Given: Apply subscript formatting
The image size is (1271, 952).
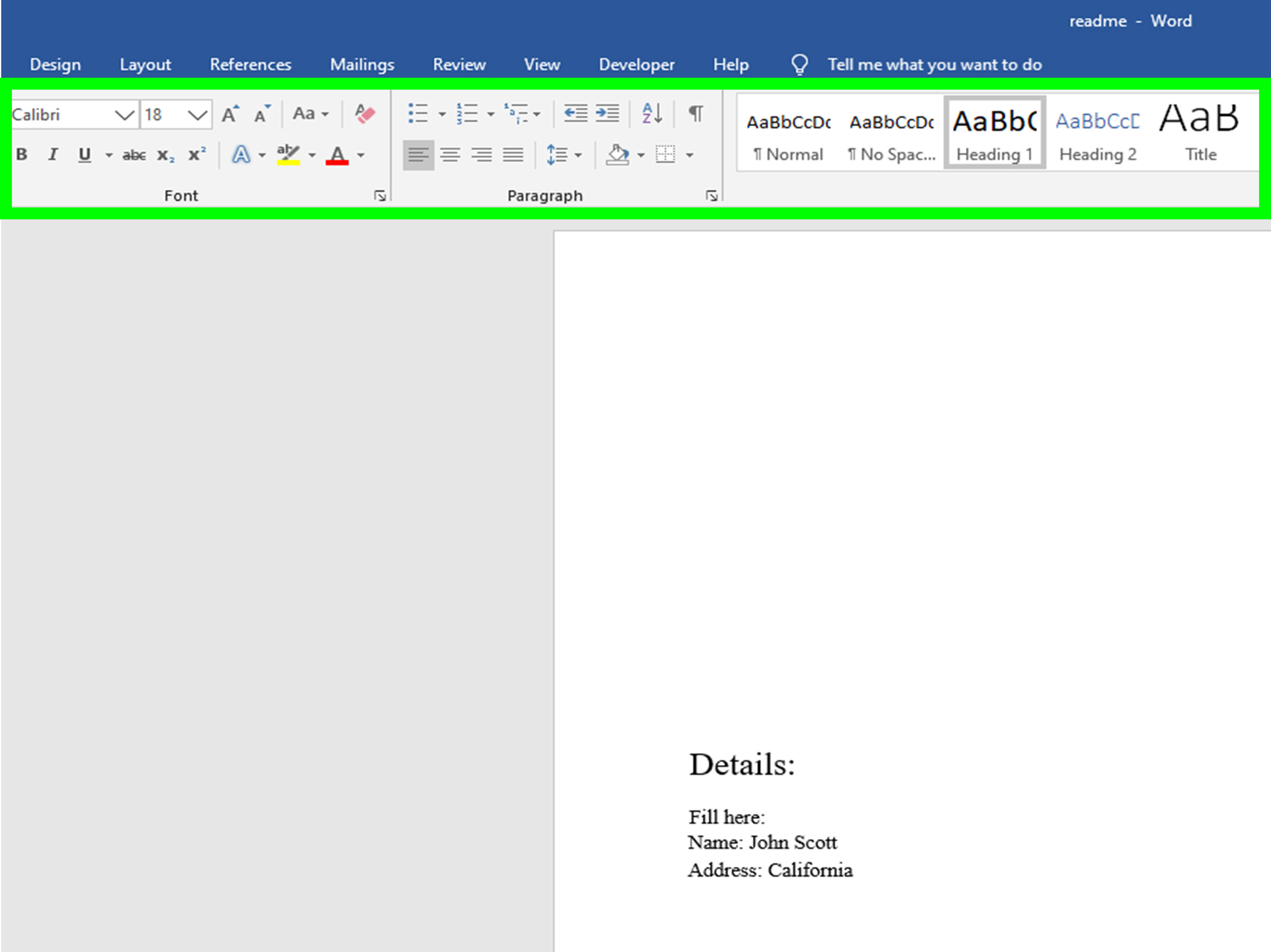Looking at the screenshot, I should pos(165,155).
